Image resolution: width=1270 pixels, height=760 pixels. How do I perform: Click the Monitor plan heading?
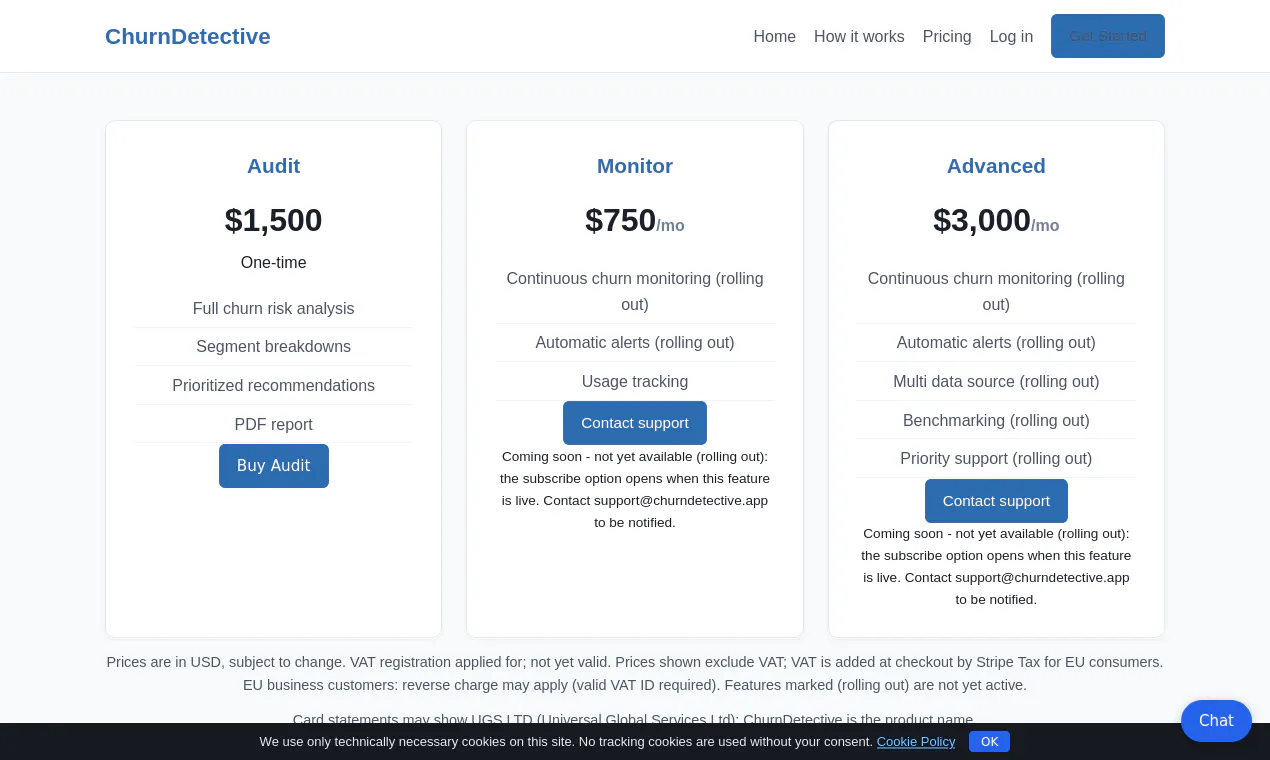tap(635, 166)
